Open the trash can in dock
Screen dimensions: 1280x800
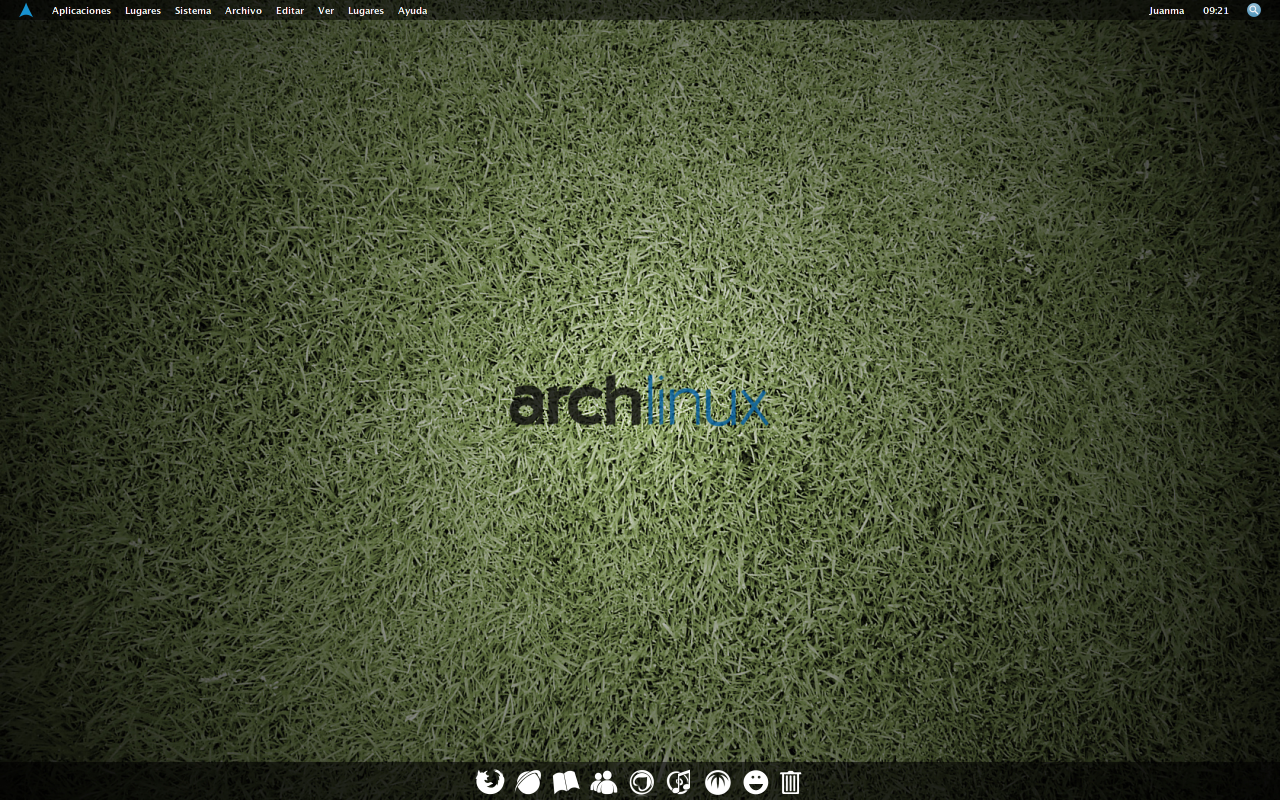click(x=790, y=782)
